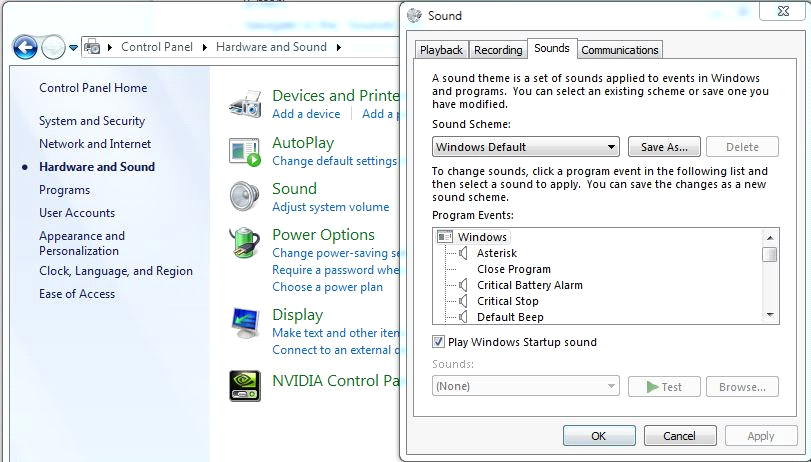Switch to the Recording tab

pos(498,50)
